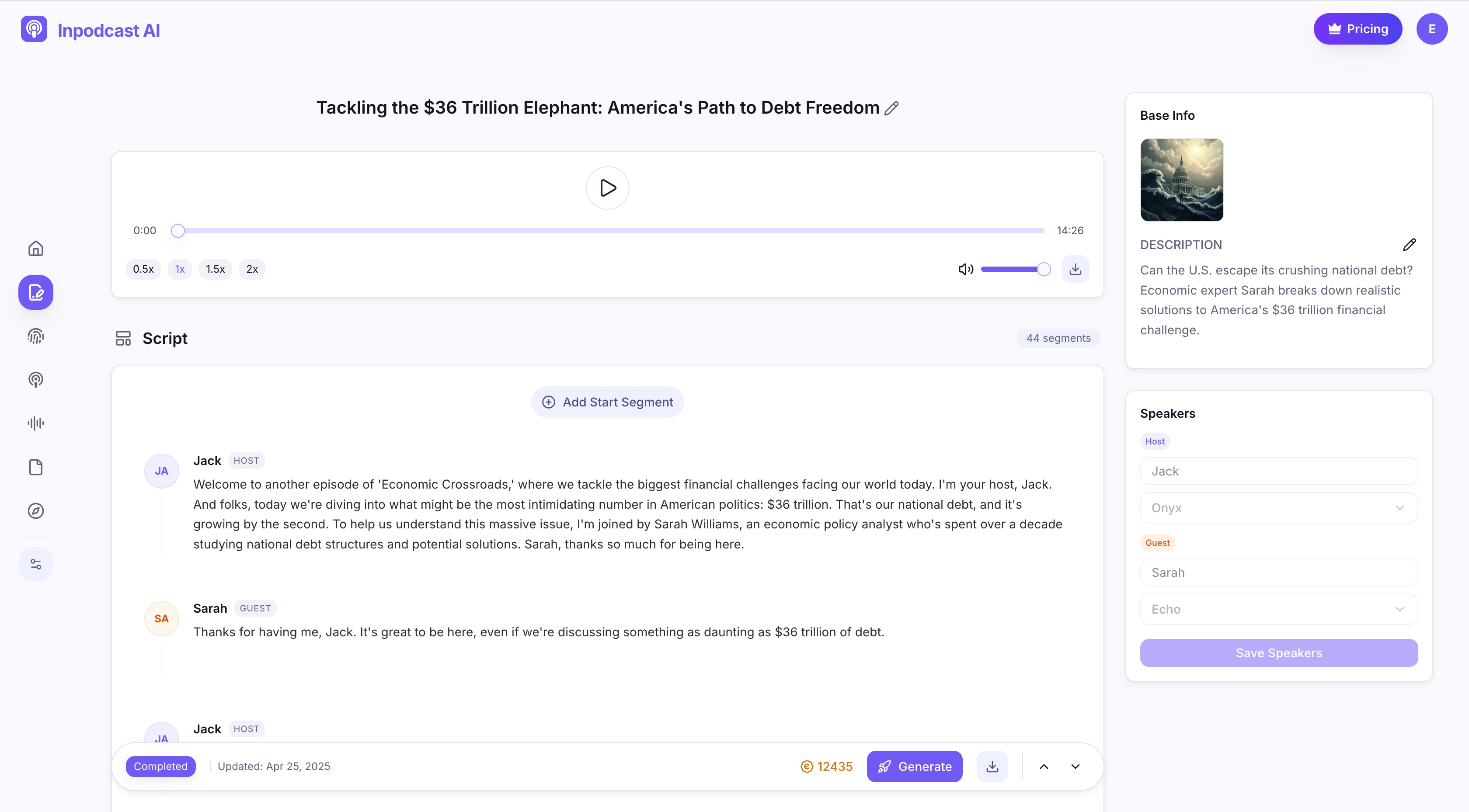Click the podcast icon in the sidebar
1469x812 pixels.
[x=35, y=379]
